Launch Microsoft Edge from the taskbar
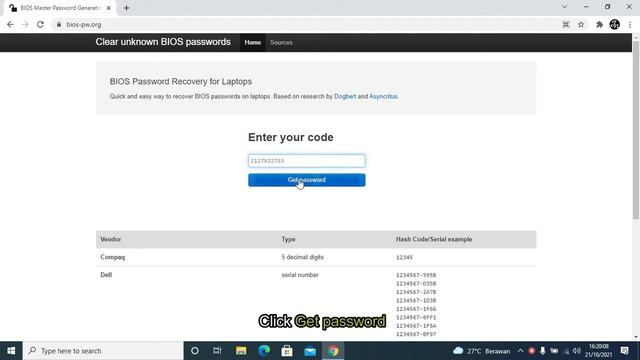640x360 pixels. (x=264, y=351)
